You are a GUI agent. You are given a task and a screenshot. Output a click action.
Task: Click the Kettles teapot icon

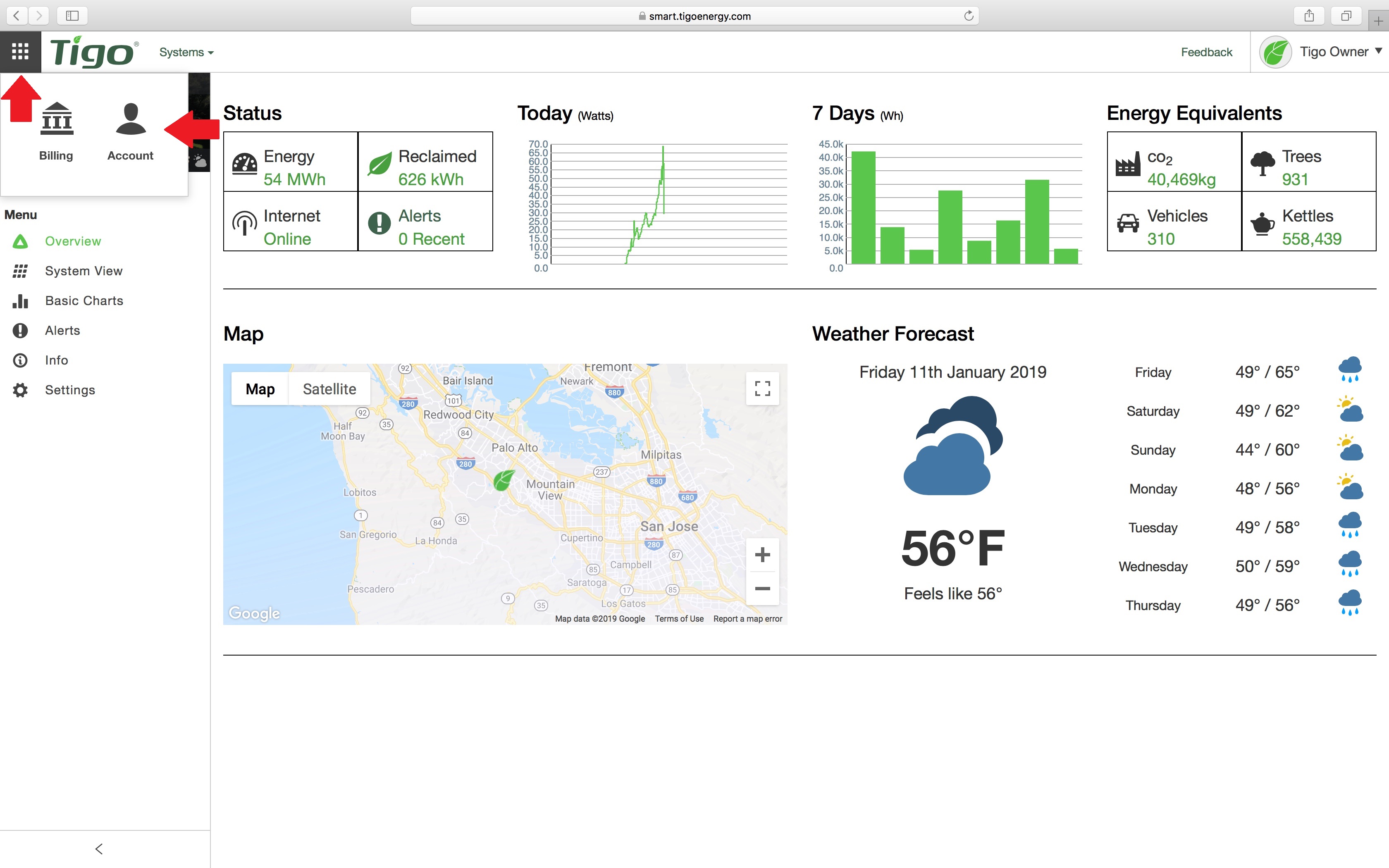point(1263,223)
